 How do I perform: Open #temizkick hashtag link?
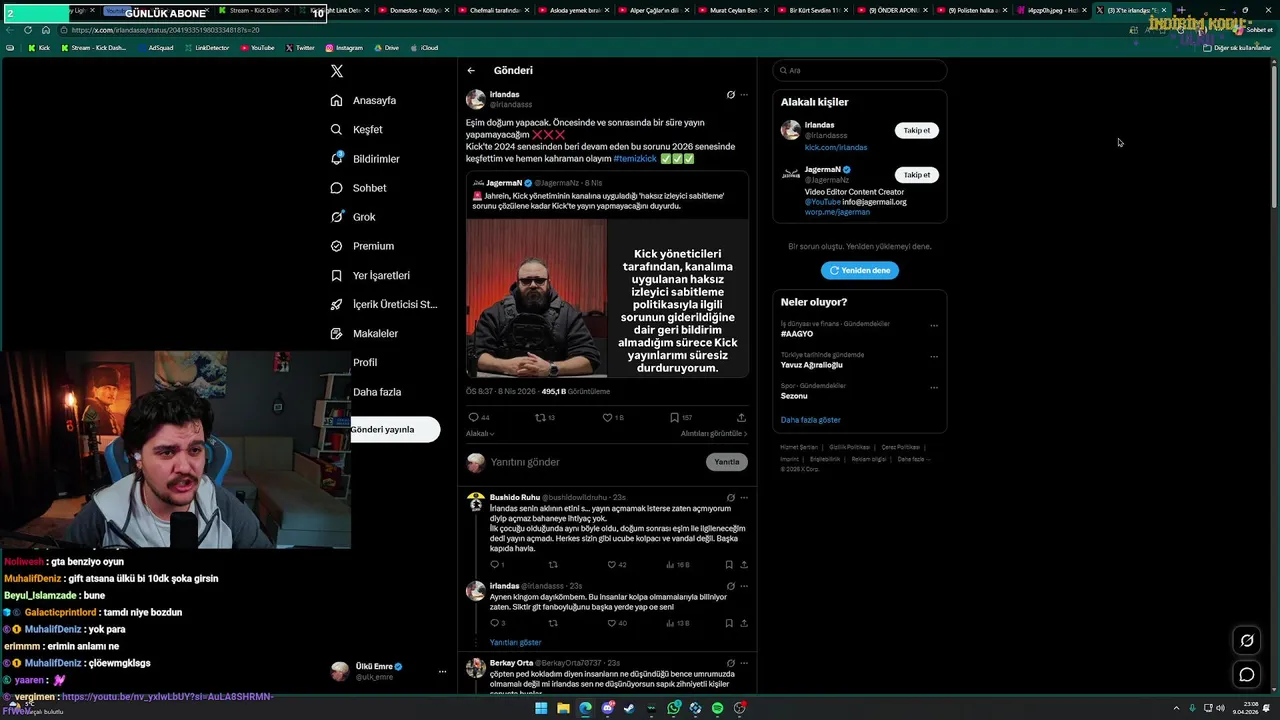pyautogui.click(x=635, y=158)
